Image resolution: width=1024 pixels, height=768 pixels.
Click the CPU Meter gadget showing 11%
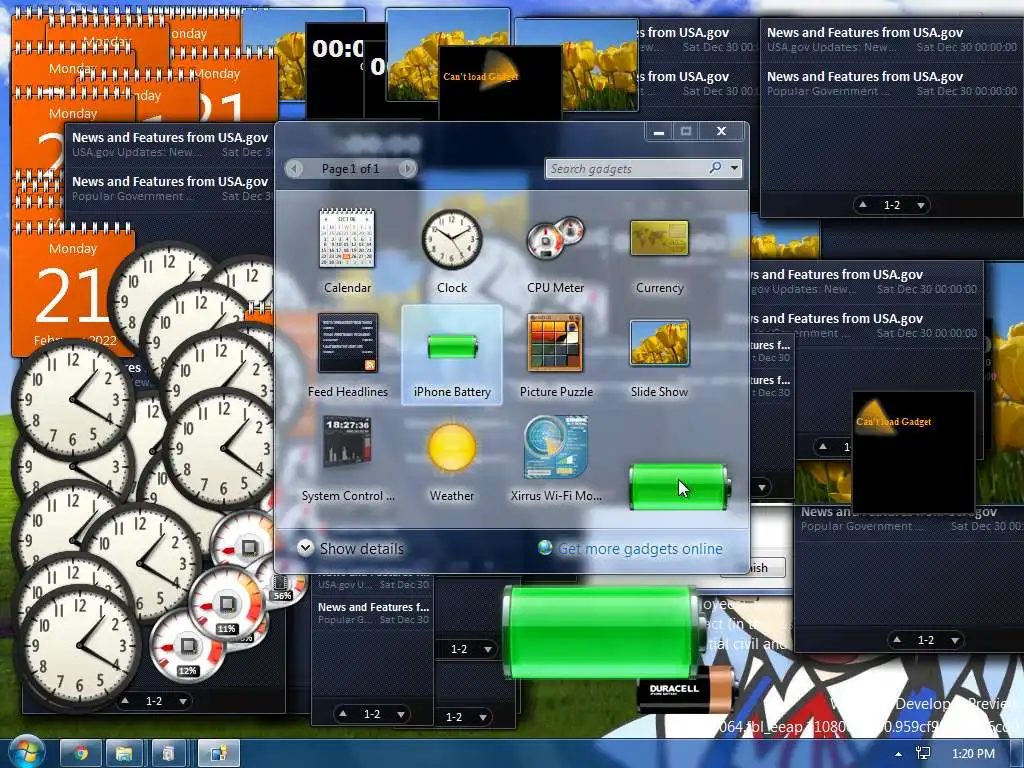click(x=227, y=603)
